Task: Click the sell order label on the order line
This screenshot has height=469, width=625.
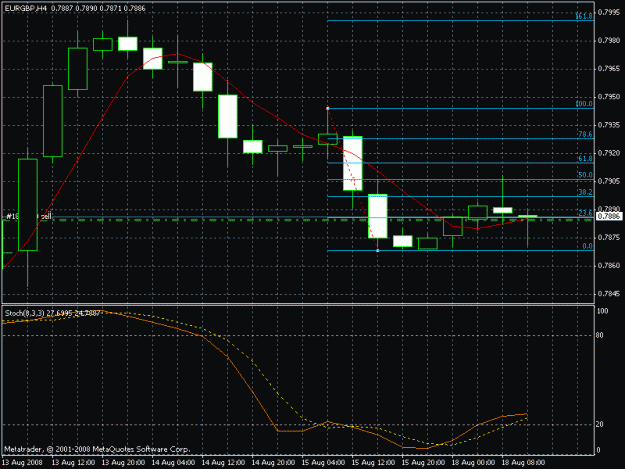Action: pyautogui.click(x=29, y=216)
